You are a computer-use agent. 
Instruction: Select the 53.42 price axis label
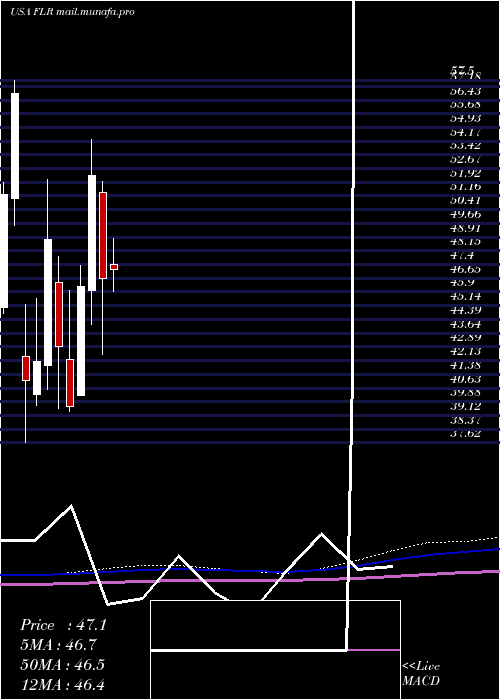465,146
